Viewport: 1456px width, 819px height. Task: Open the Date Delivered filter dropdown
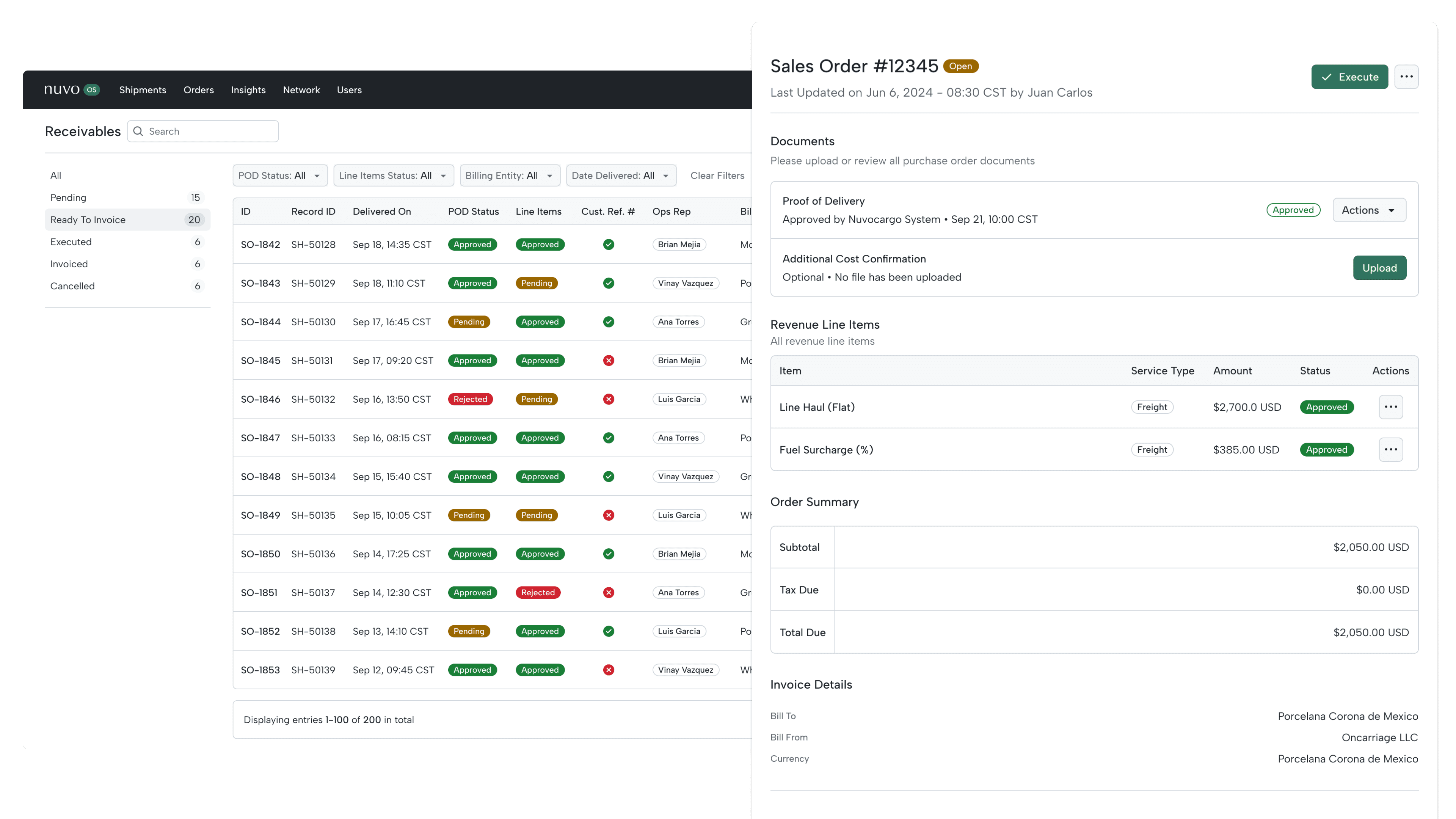click(x=621, y=175)
